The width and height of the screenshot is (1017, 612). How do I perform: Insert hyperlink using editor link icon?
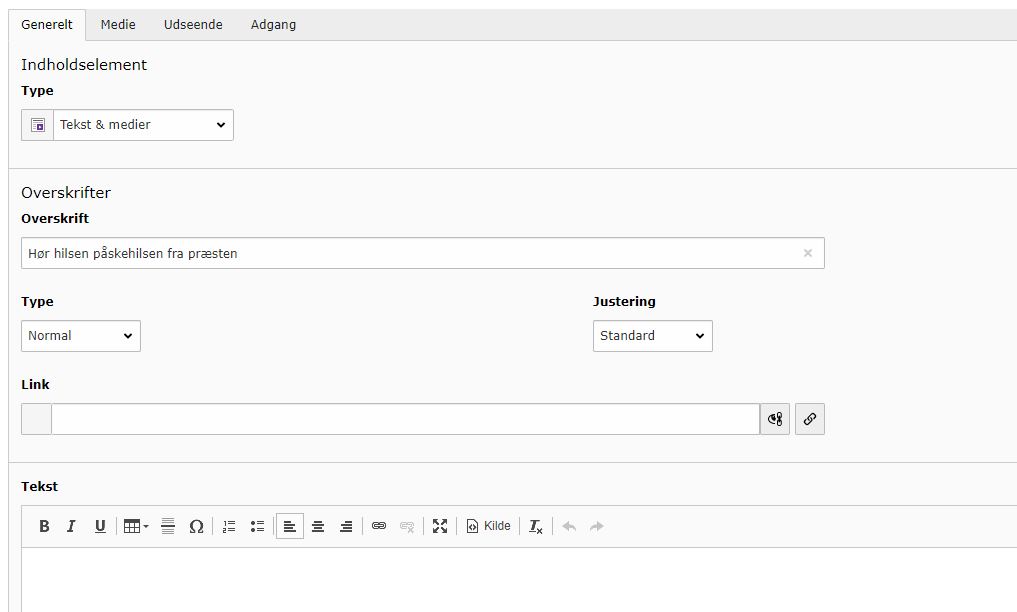click(x=379, y=526)
